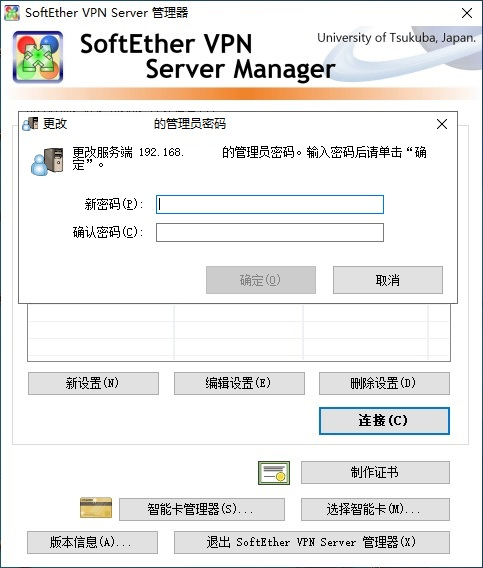Click 选择智能卡(M)... button
Viewport: 483px width, 568px height.
tap(375, 509)
